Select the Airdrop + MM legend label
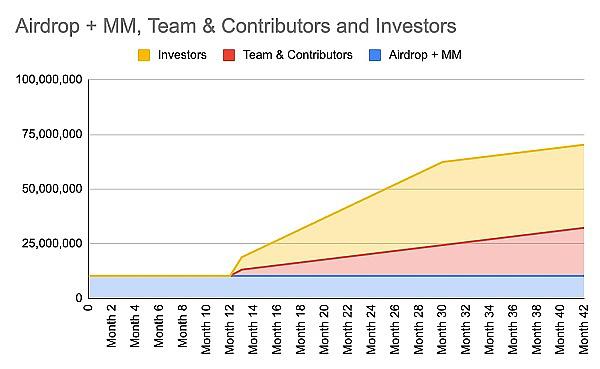 [x=425, y=55]
